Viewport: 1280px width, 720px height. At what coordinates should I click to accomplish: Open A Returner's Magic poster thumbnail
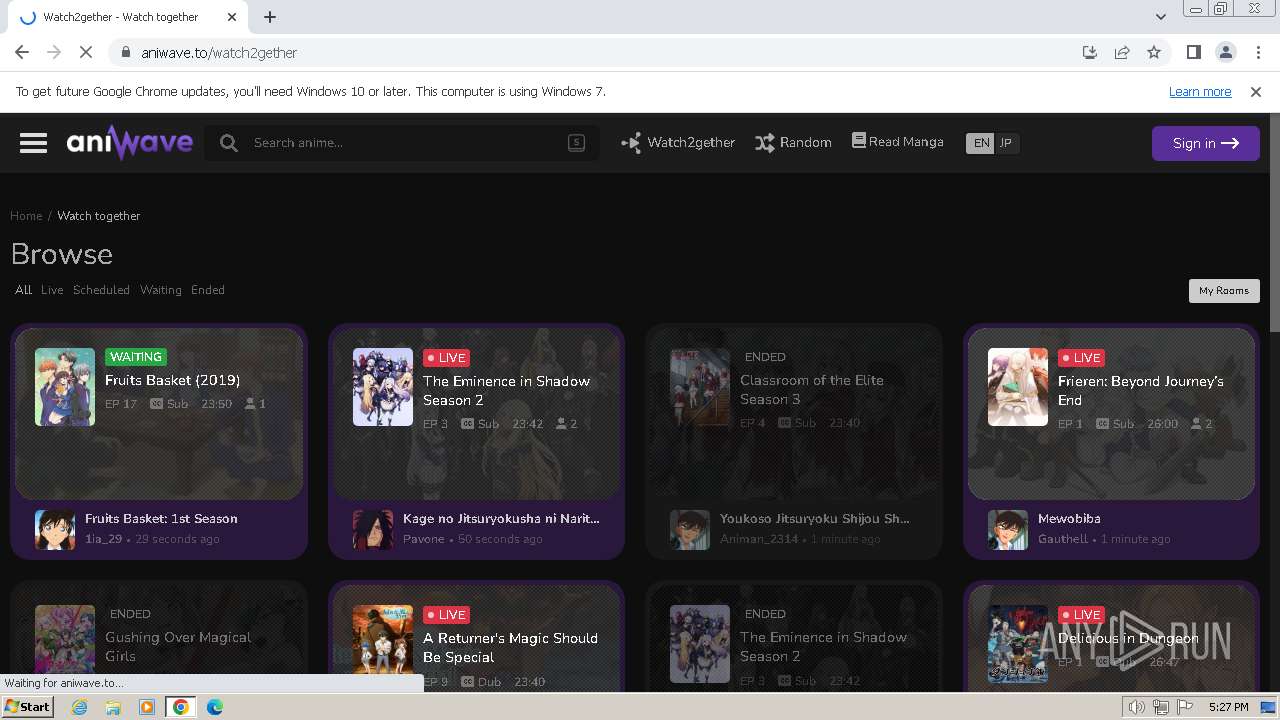[383, 643]
